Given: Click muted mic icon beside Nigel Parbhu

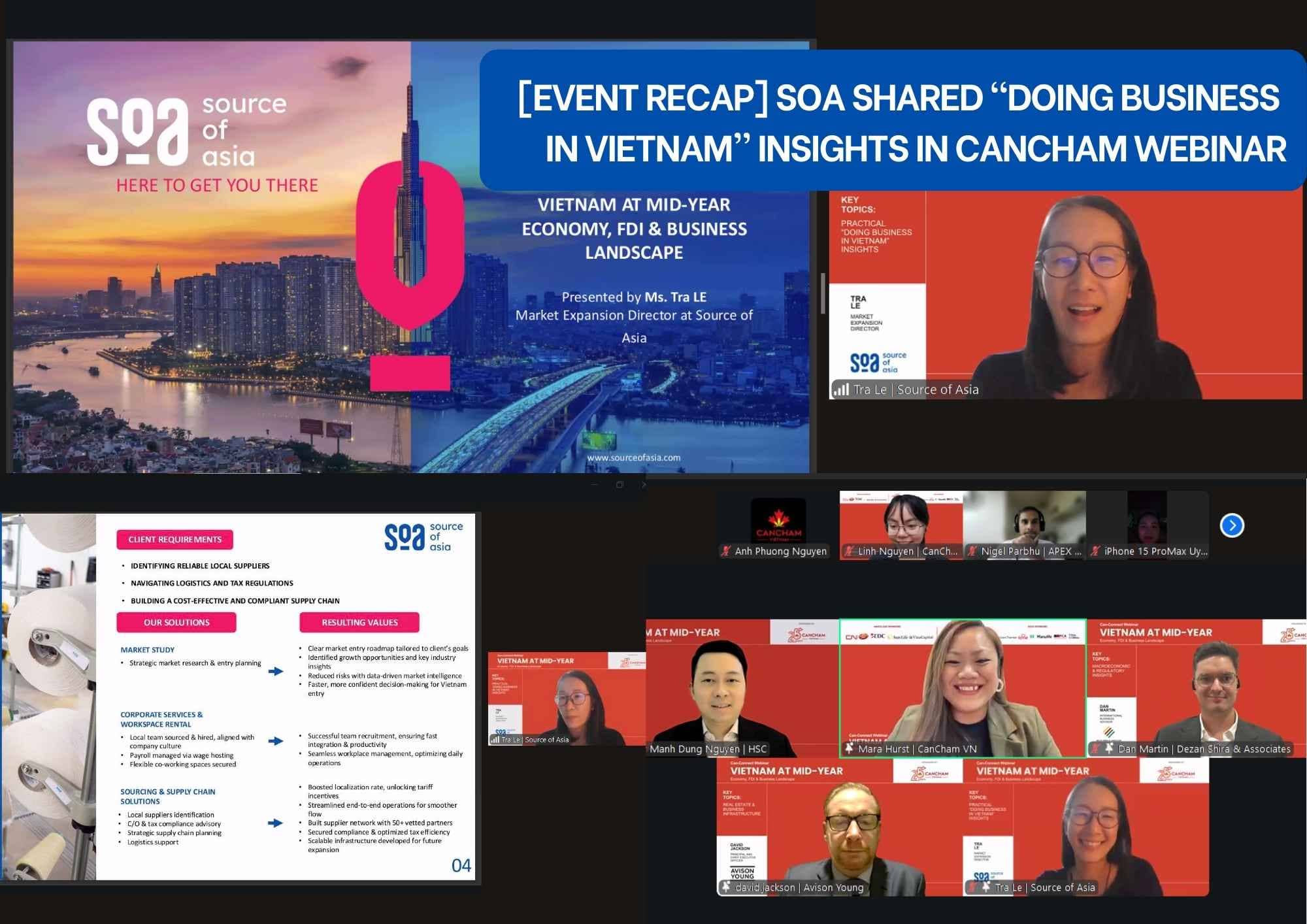Looking at the screenshot, I should (x=972, y=551).
